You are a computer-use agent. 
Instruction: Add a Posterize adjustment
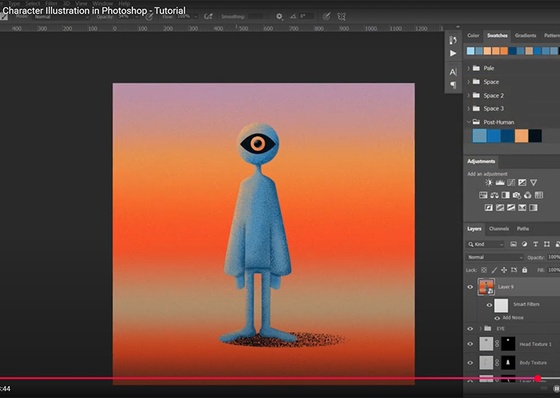500,208
